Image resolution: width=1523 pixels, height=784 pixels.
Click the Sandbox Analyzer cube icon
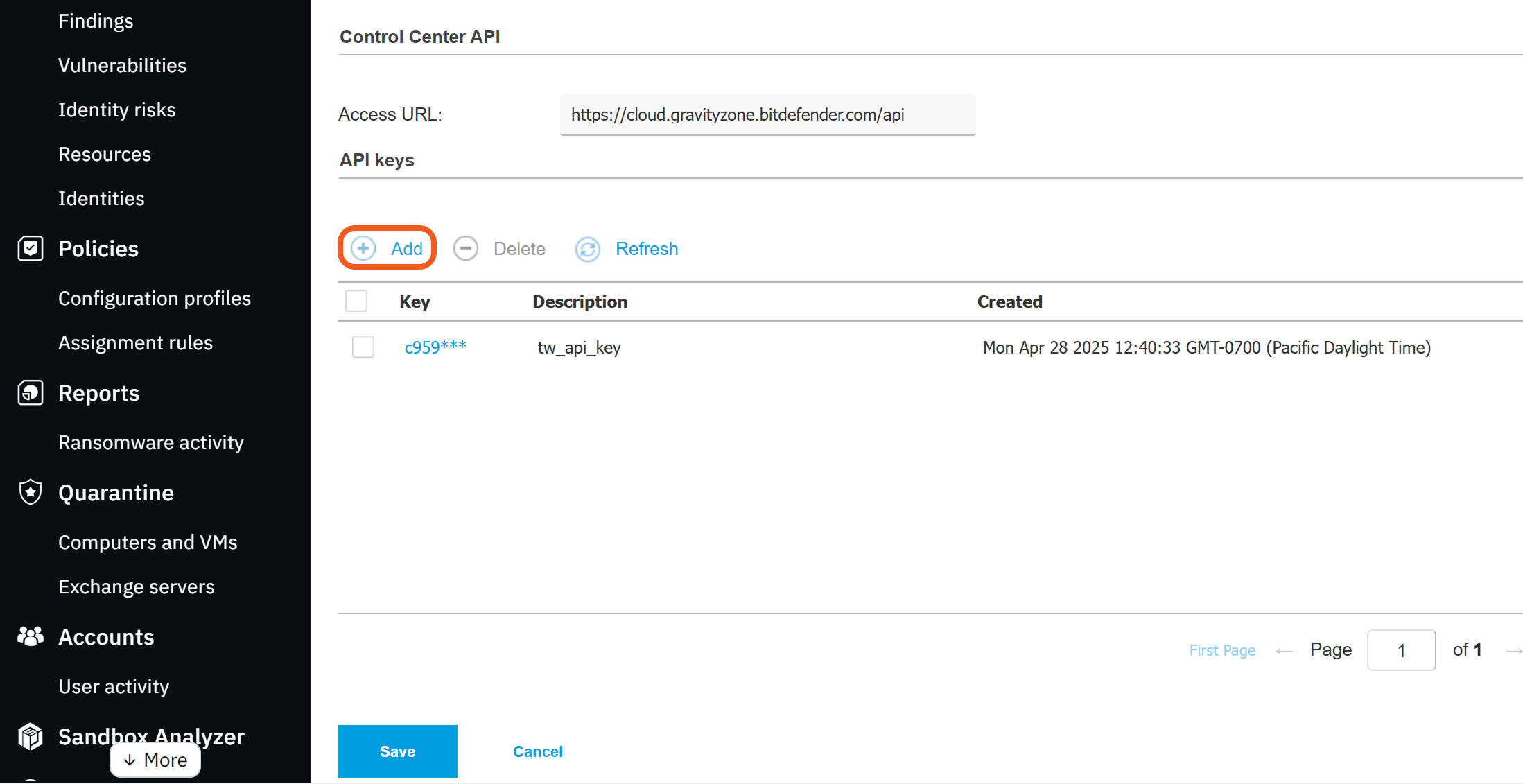point(31,736)
